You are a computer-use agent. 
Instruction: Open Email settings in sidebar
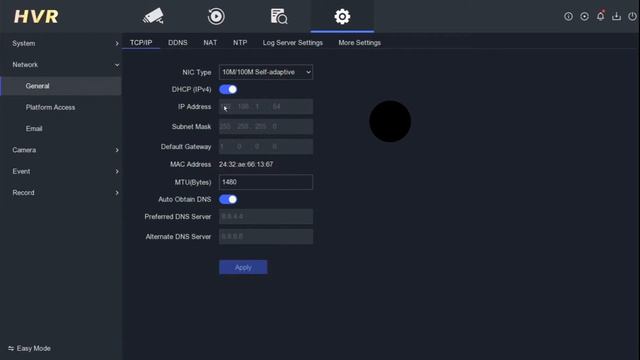click(61, 128)
